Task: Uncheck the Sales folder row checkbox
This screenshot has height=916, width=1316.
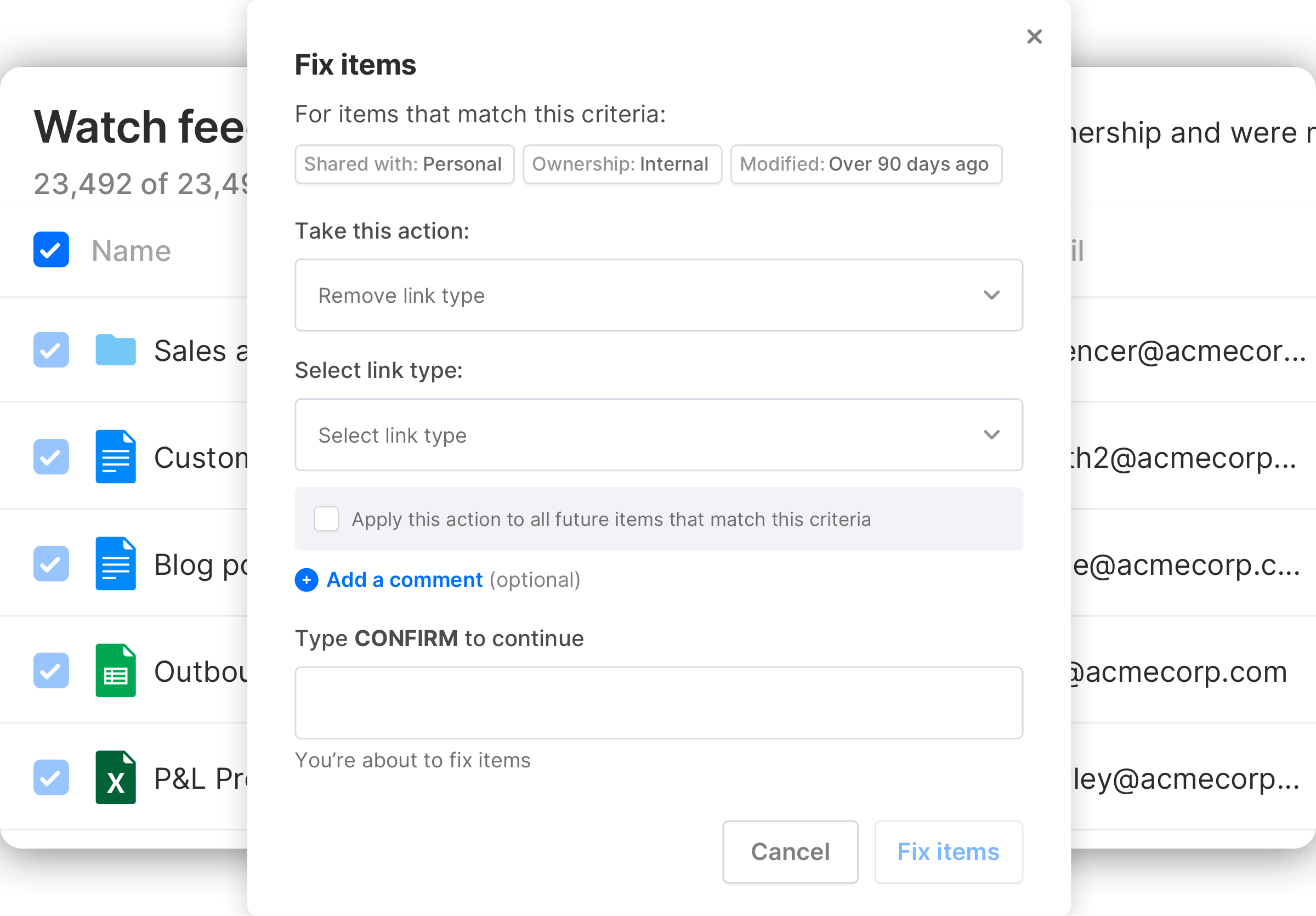Action: click(51, 349)
